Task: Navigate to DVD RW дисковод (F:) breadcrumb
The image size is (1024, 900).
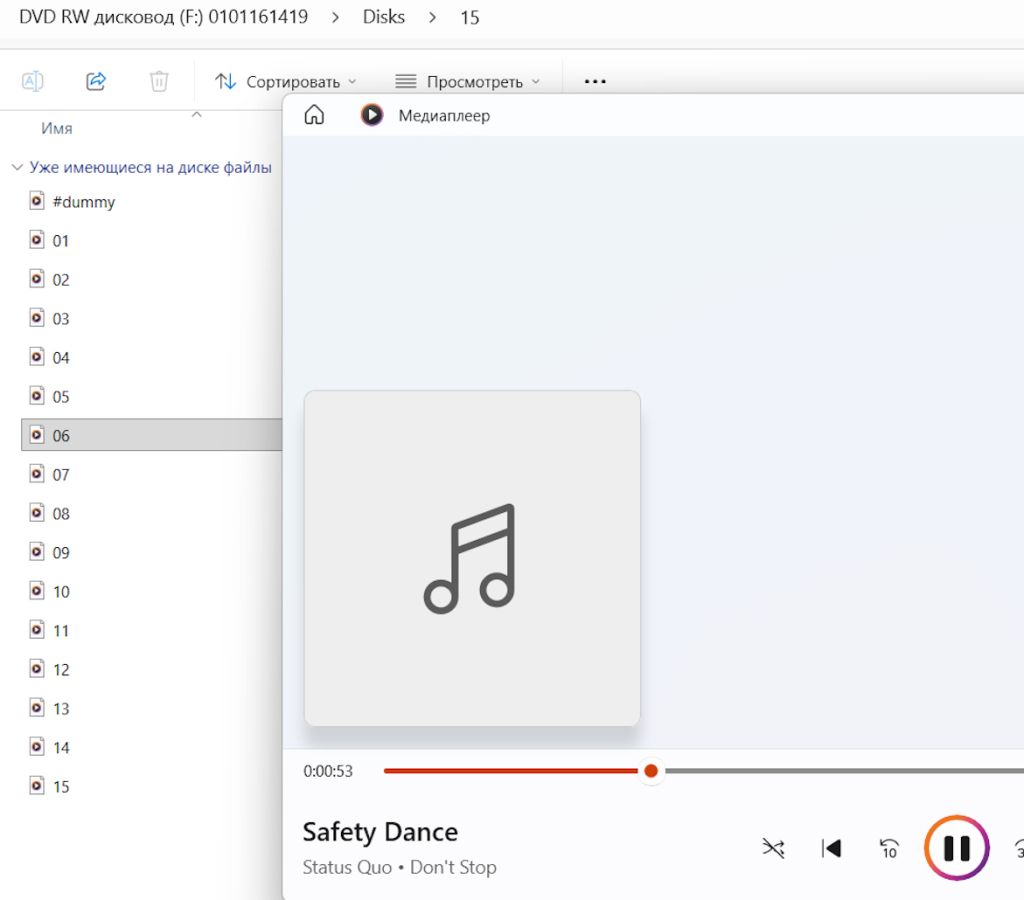Action: pyautogui.click(x=163, y=17)
